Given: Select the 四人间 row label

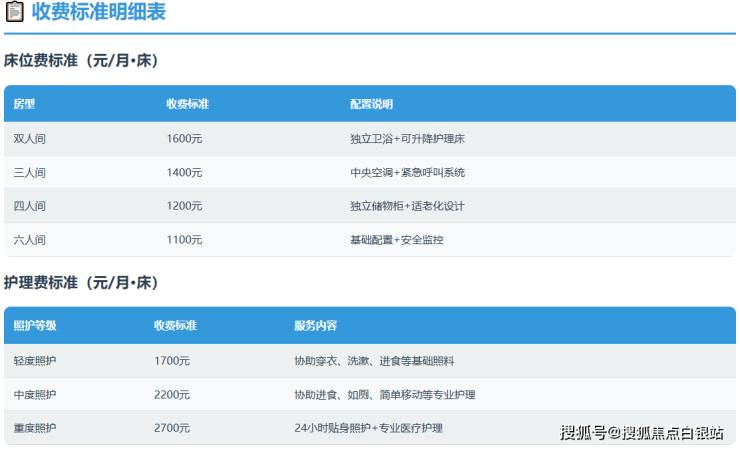Looking at the screenshot, I should (30, 206).
